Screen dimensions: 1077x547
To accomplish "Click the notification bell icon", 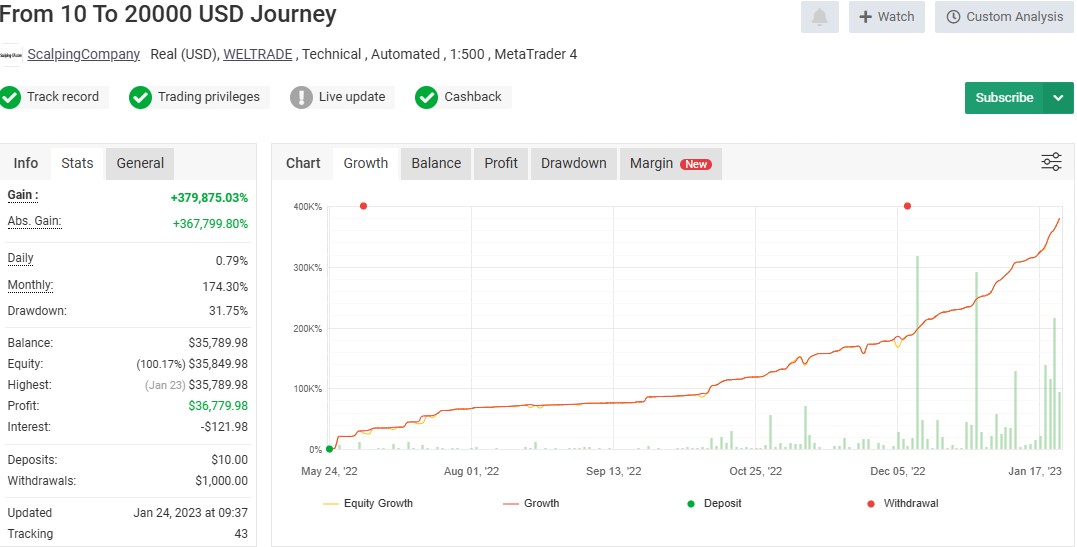I will coord(820,17).
